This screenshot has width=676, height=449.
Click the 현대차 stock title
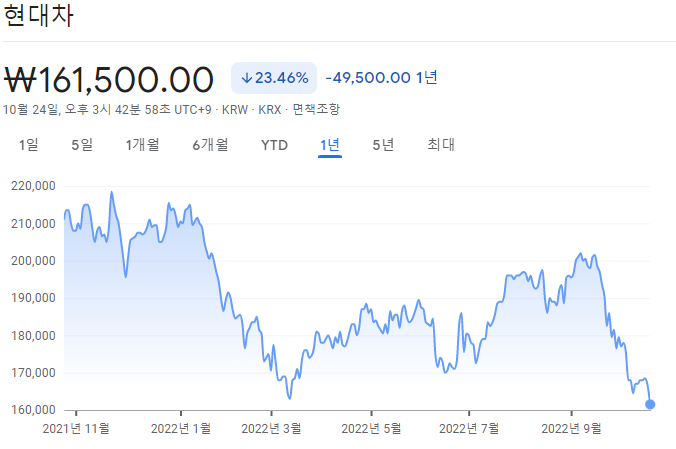(x=38, y=16)
